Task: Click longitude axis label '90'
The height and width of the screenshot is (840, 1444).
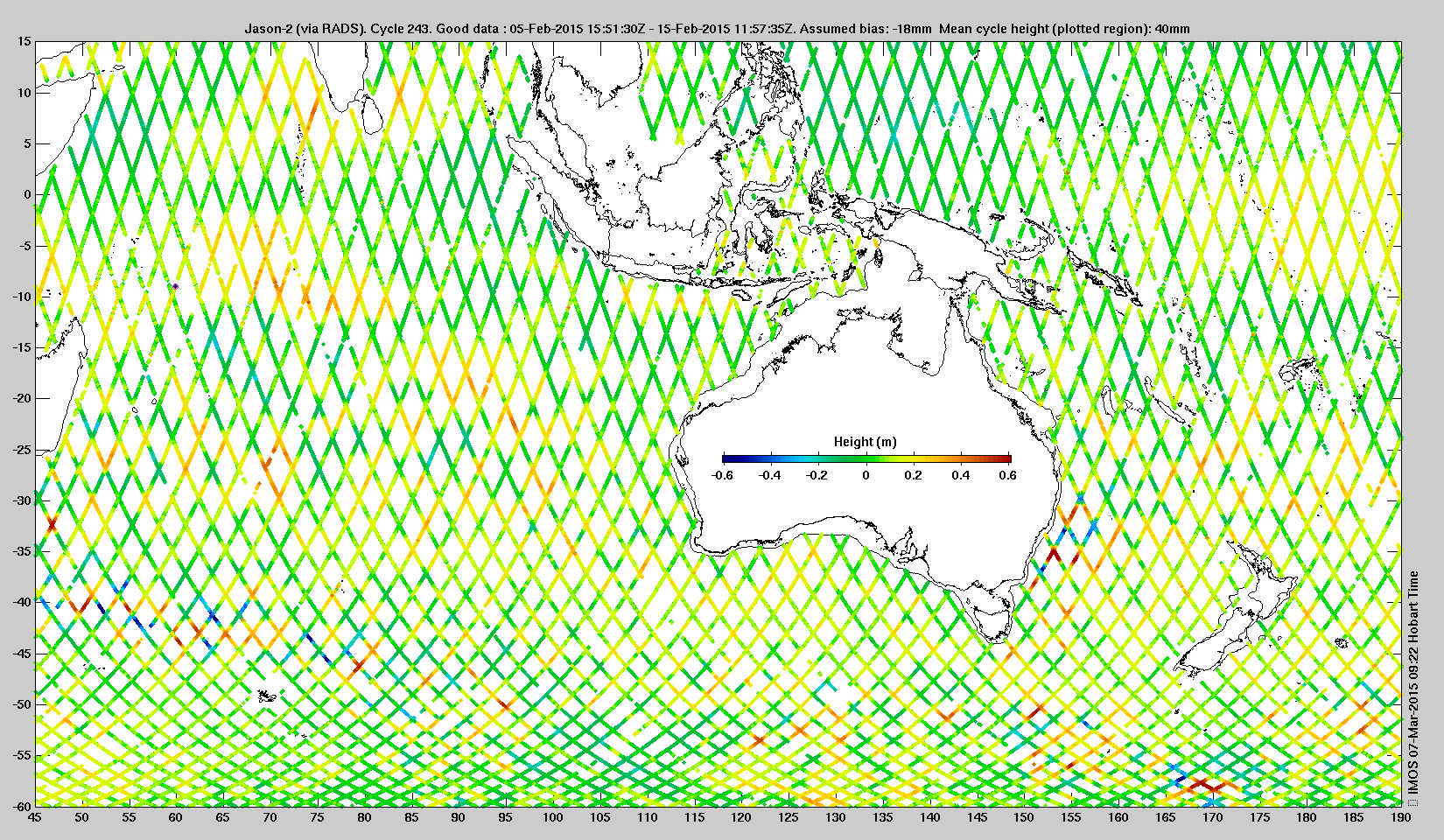Action: 459,818
